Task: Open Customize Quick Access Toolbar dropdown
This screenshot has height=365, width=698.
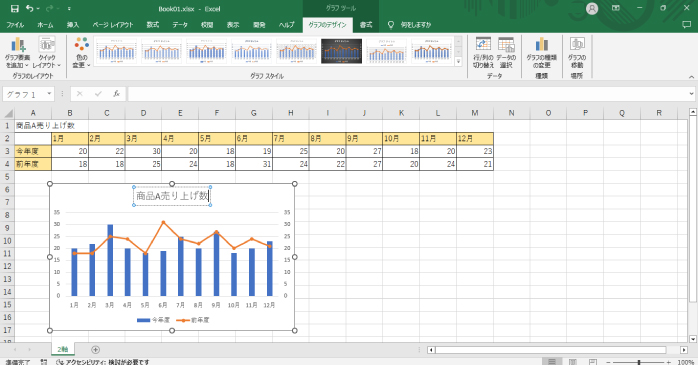Action: click(x=69, y=8)
